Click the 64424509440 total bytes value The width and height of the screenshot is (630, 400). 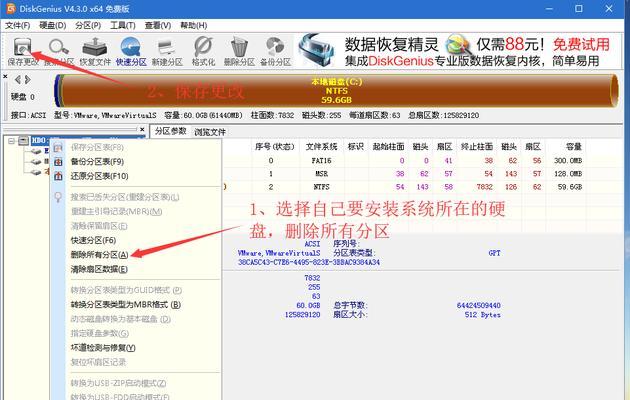(x=479, y=306)
